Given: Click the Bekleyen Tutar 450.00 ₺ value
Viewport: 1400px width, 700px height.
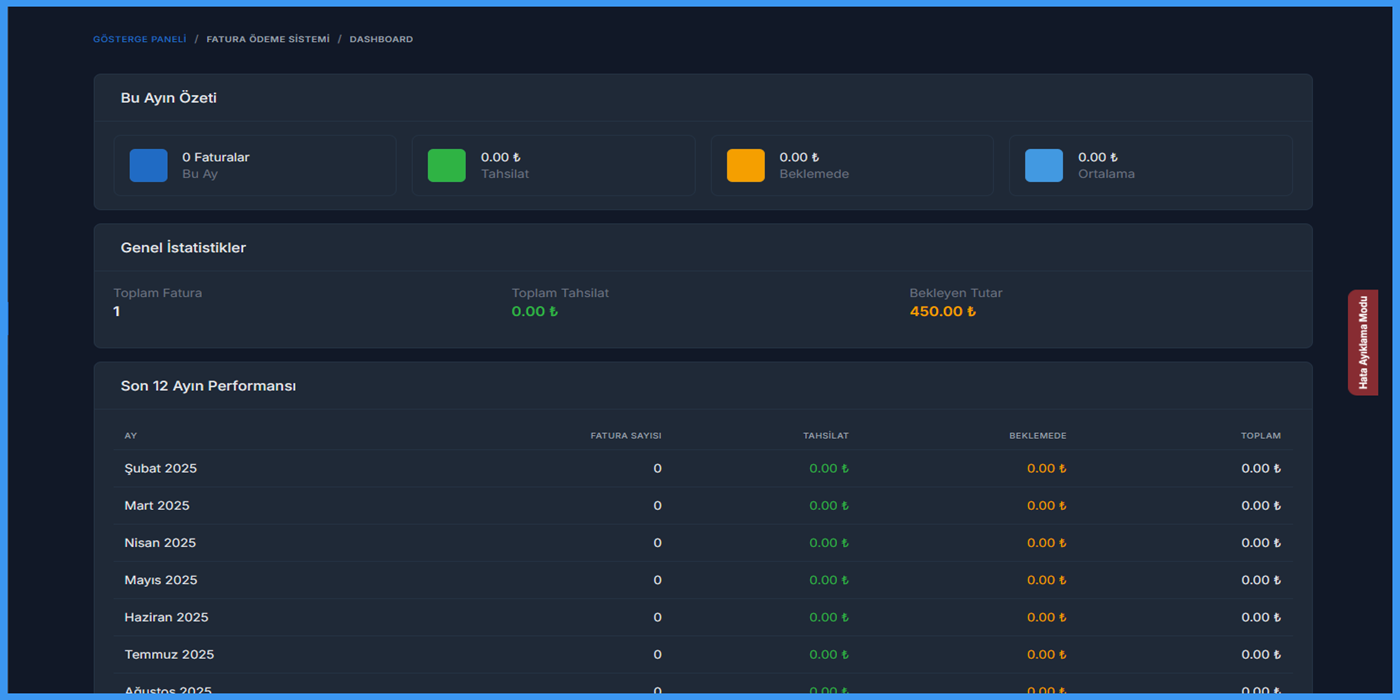Looking at the screenshot, I should (x=942, y=311).
